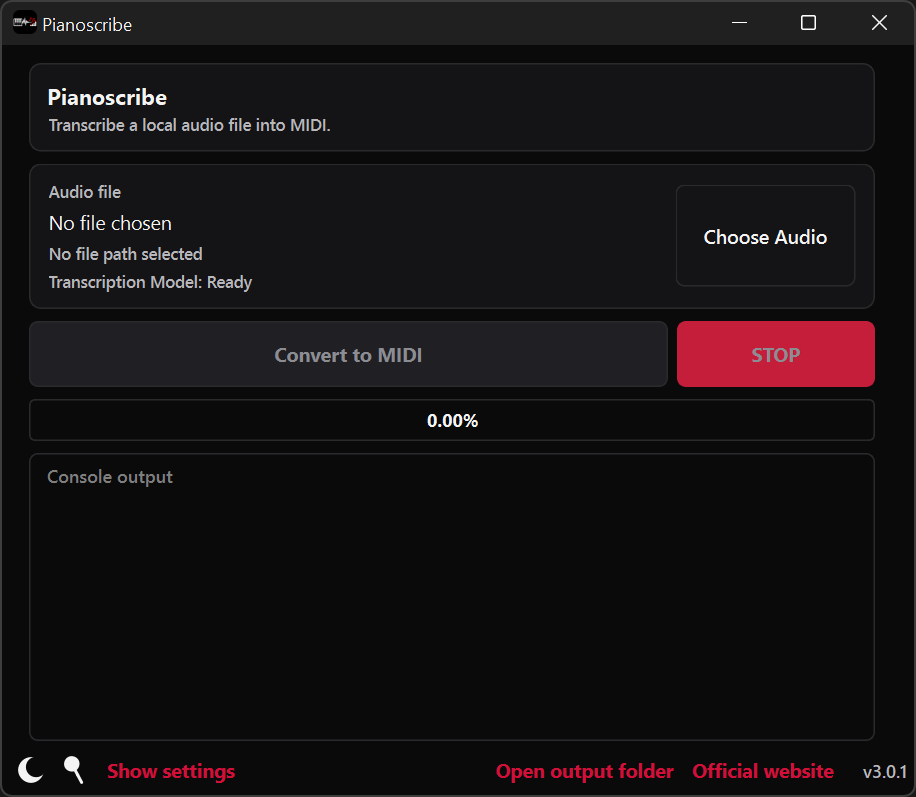Screen dimensions: 916x797
Task: Click the bold Pianoscribe heading
Action: pos(107,98)
